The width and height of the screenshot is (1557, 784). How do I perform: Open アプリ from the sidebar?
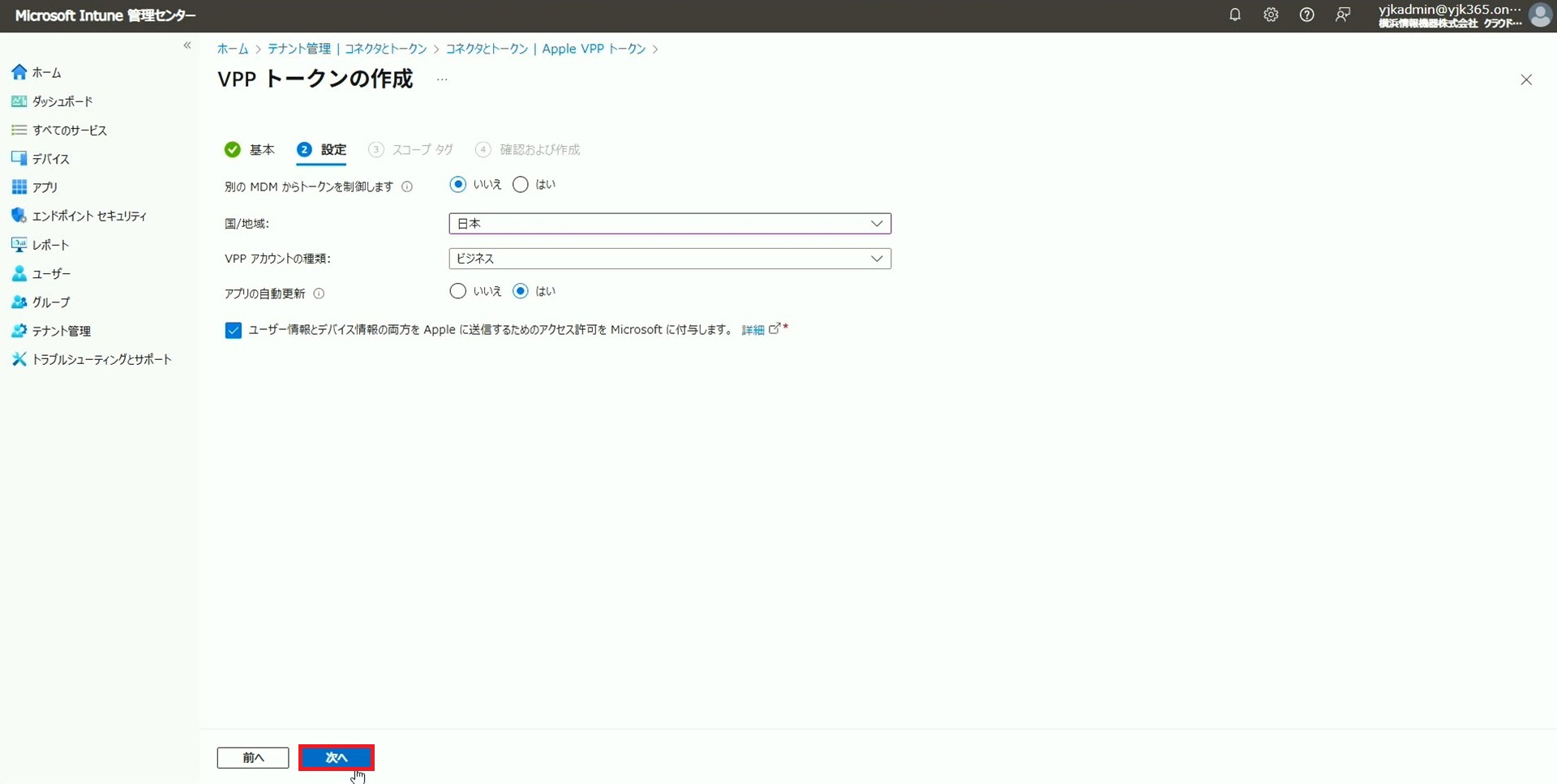[x=45, y=186]
